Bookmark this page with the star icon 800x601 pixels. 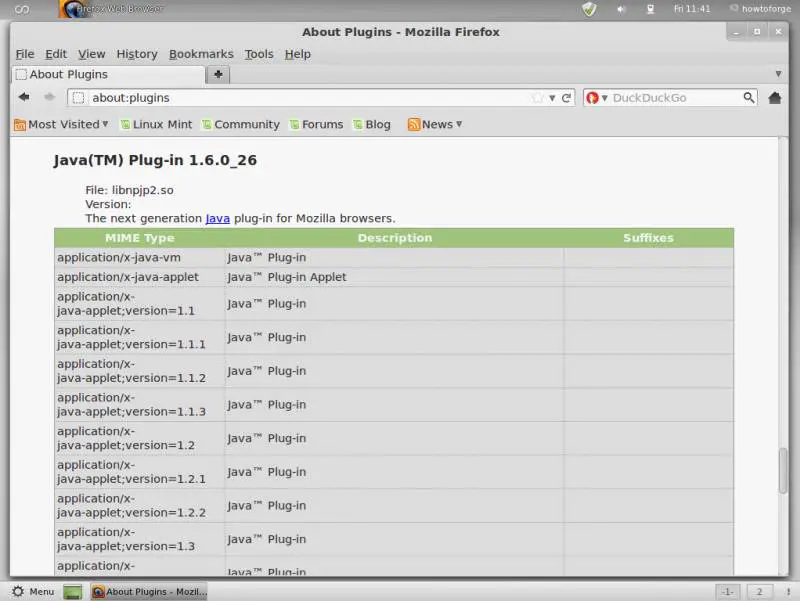click(x=537, y=98)
